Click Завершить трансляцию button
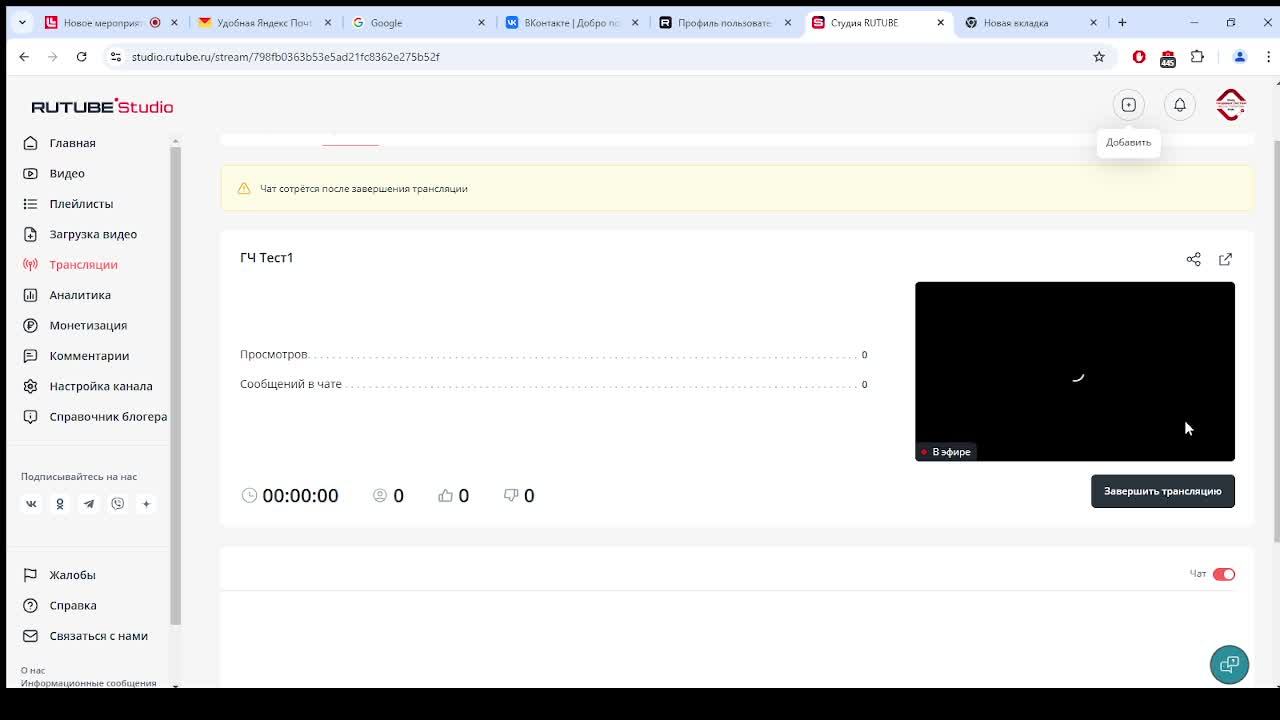 tap(1163, 491)
